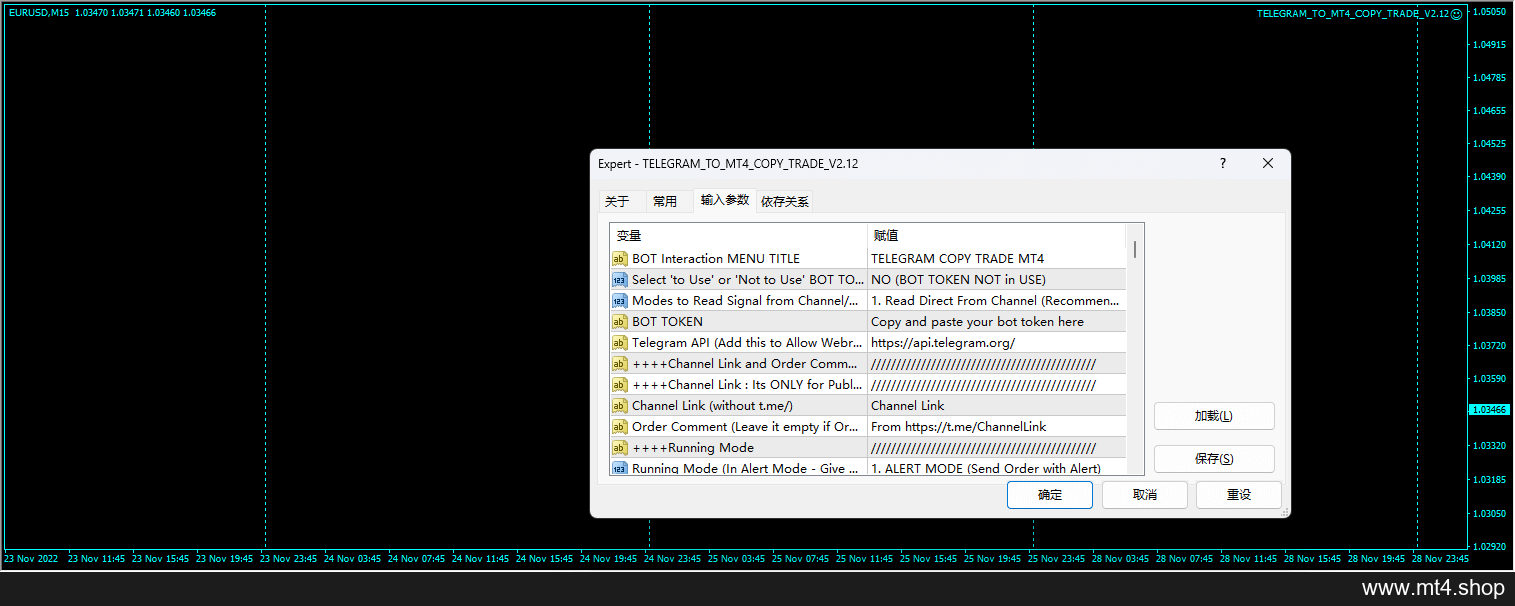The image size is (1515, 606).
Task: Open the help question mark in dialog title
Action: (1222, 163)
